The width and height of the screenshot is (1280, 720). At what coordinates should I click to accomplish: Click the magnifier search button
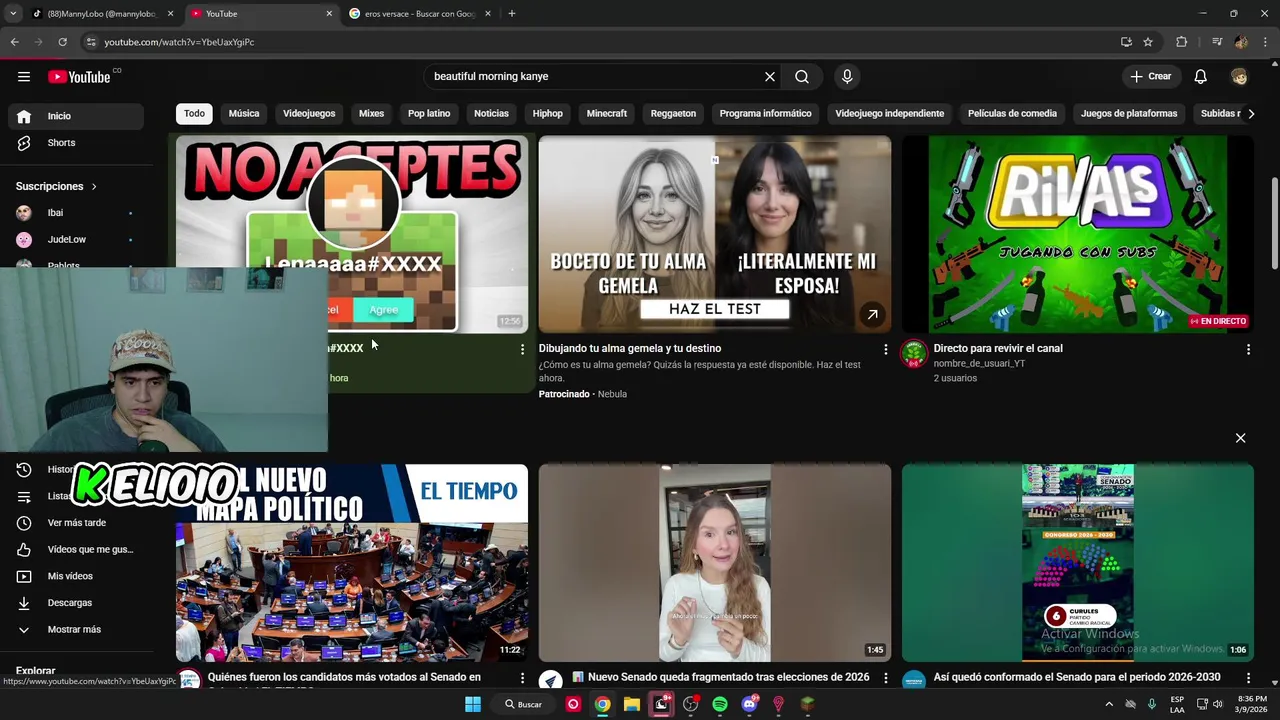coord(802,76)
